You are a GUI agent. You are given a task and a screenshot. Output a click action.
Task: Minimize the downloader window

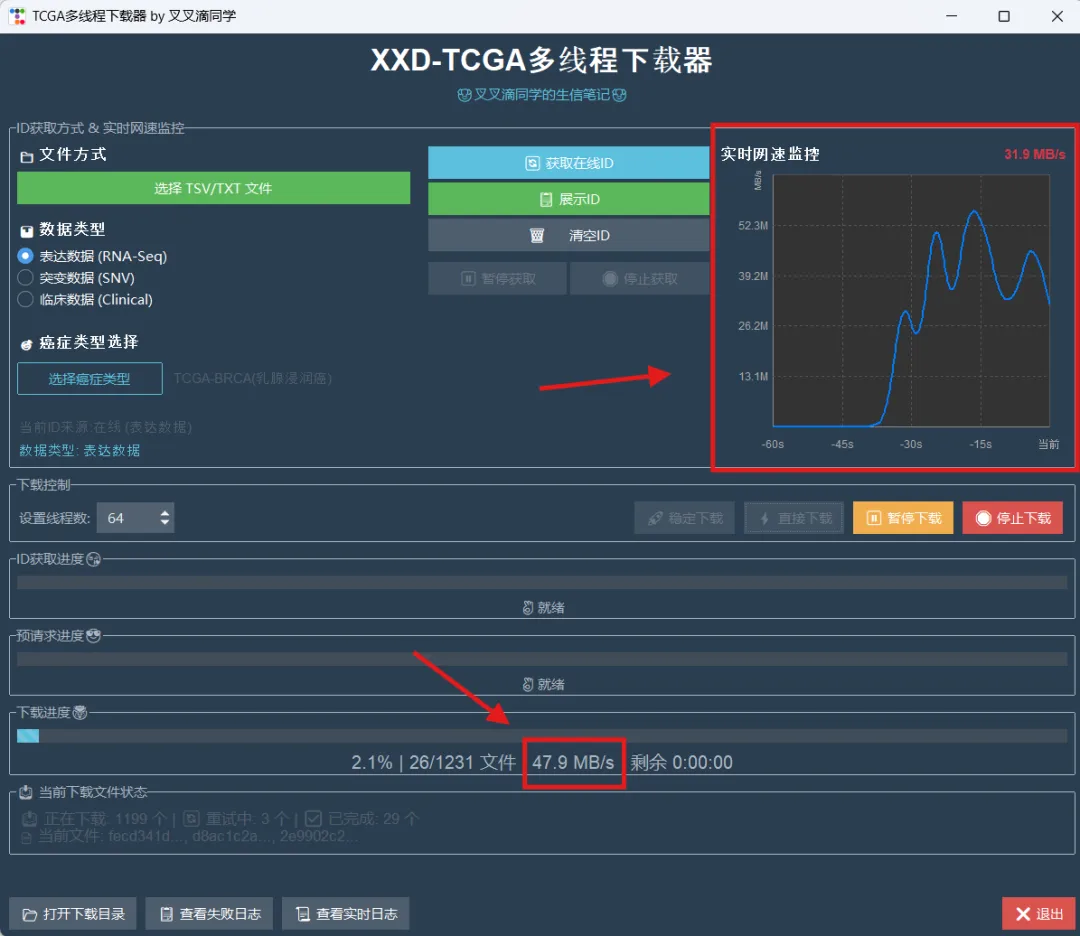[951, 16]
